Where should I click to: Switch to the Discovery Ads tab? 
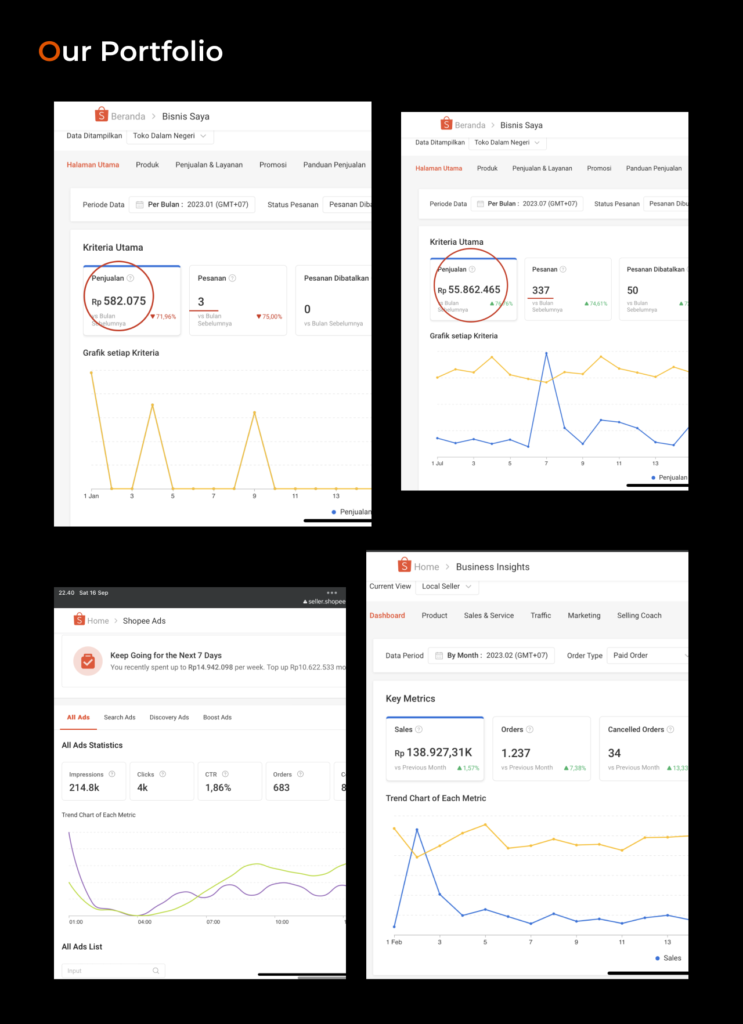[169, 717]
